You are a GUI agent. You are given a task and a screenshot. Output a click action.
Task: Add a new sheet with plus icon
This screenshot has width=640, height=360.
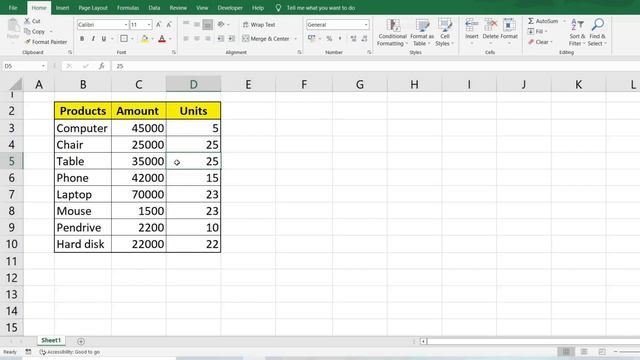pos(81,341)
